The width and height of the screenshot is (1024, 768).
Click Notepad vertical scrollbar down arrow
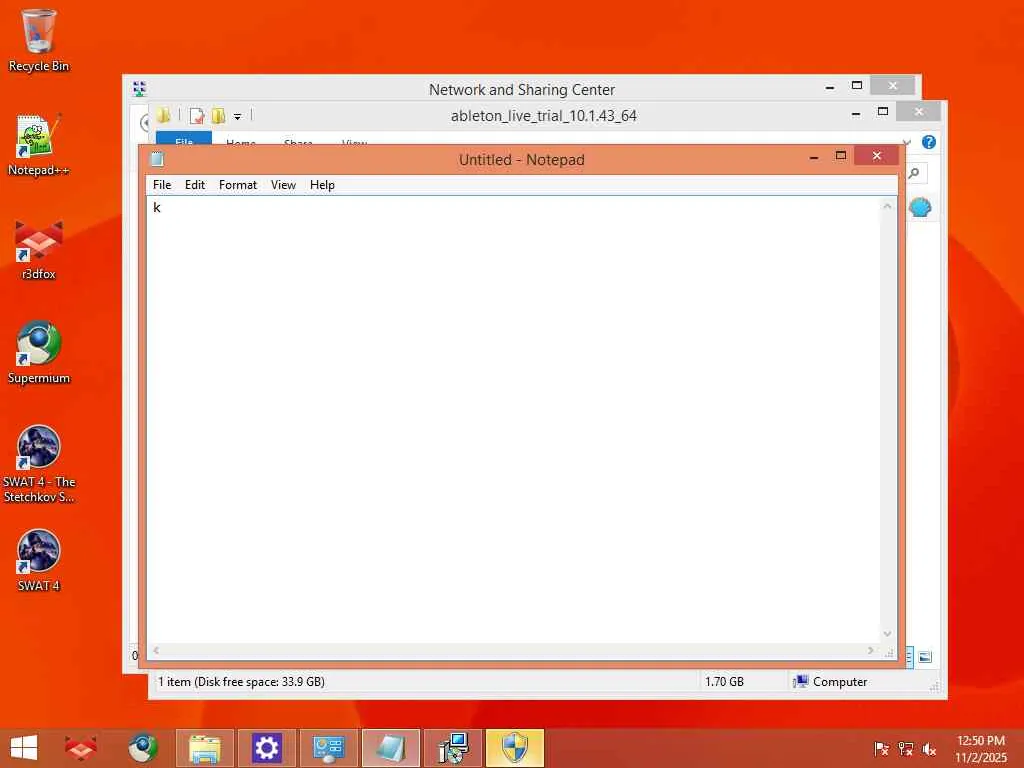(x=887, y=633)
